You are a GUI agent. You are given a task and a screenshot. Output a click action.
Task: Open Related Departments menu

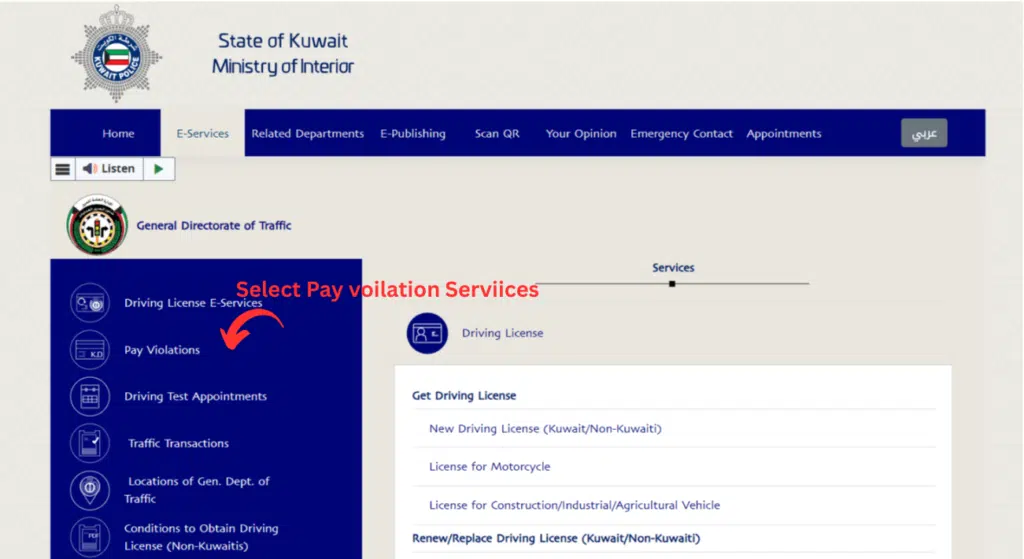308,133
